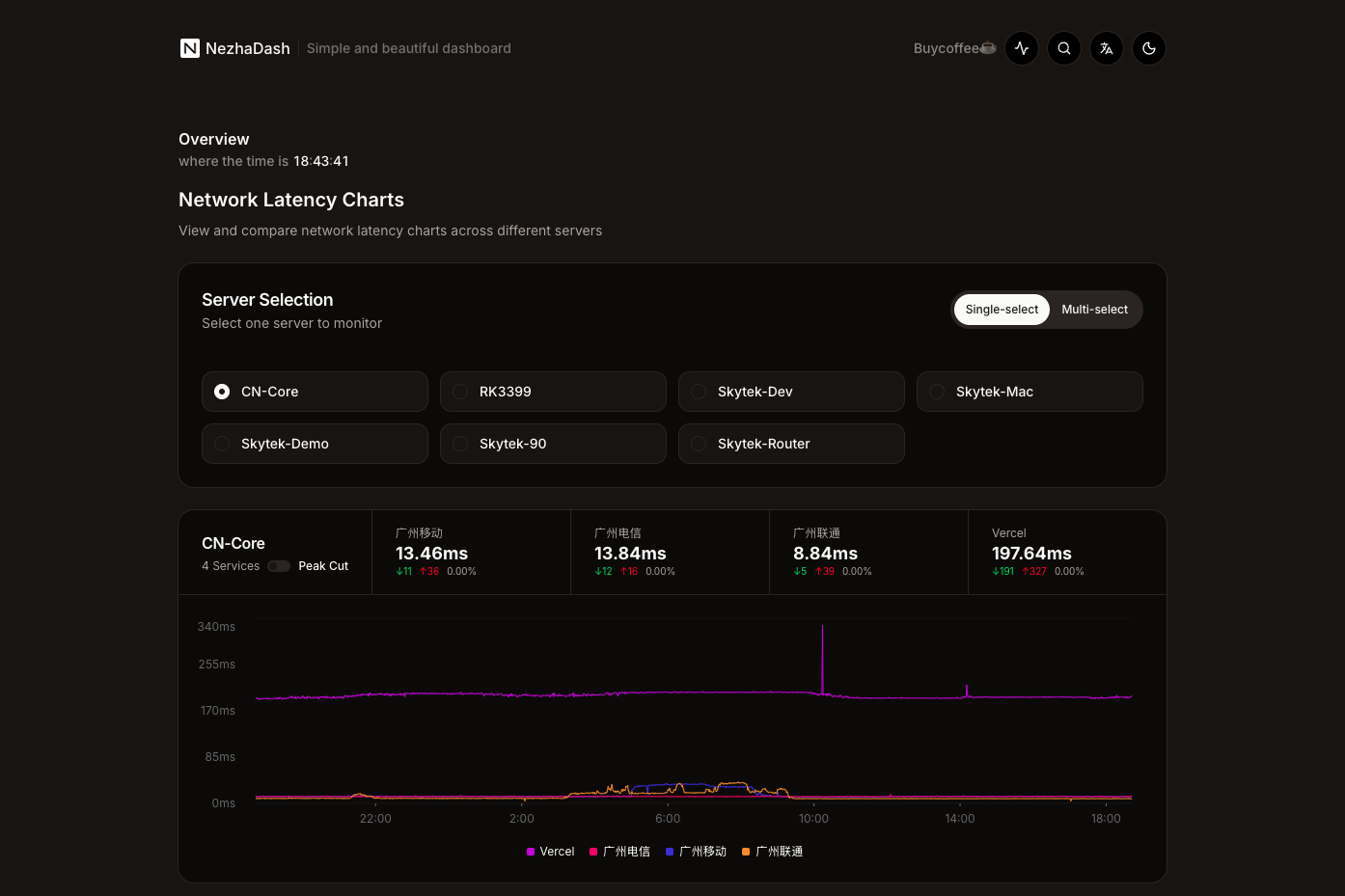Click the Buycoffee link
The width and height of the screenshot is (1345, 896).
954,48
